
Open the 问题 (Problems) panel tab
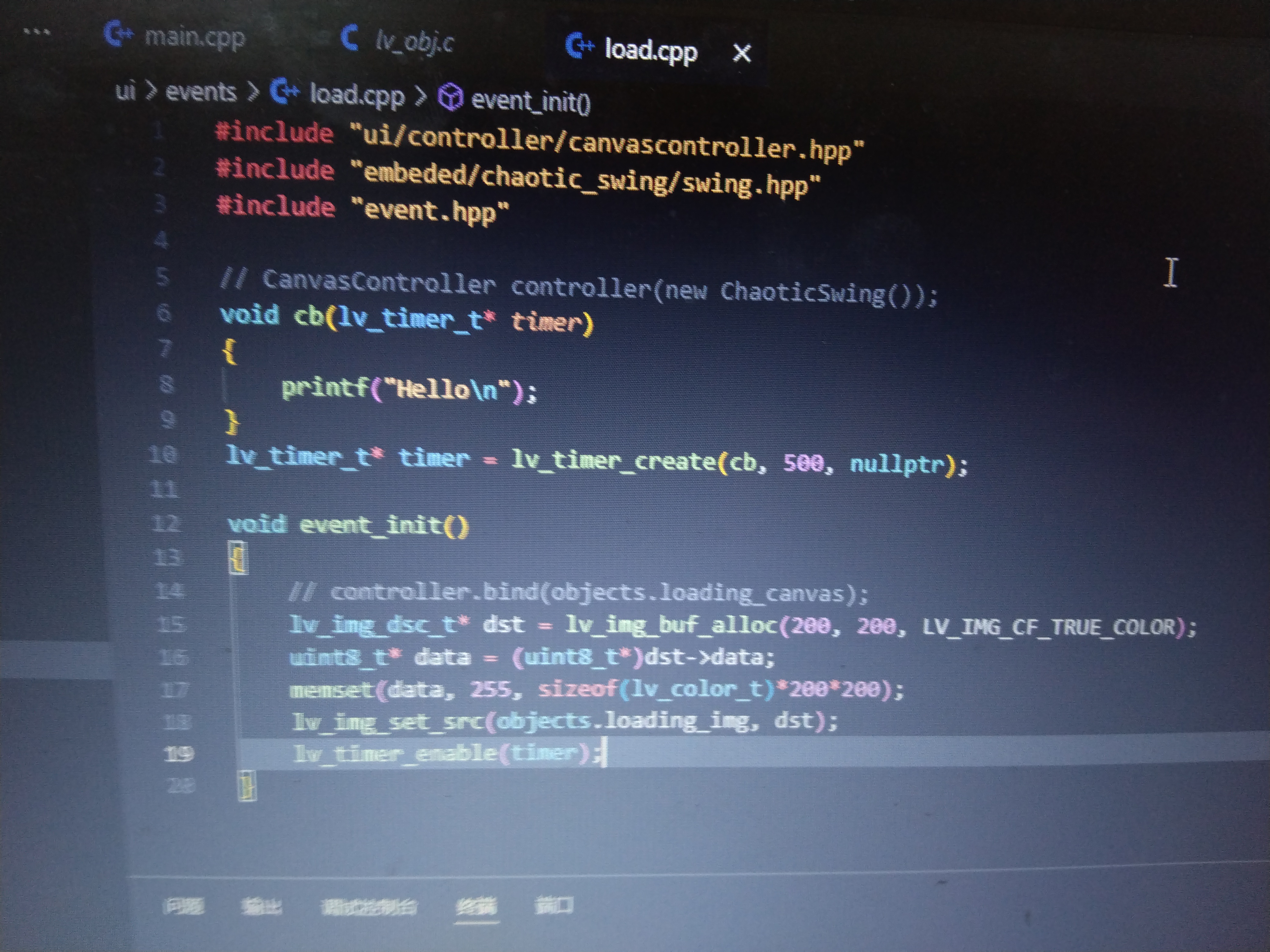point(183,906)
